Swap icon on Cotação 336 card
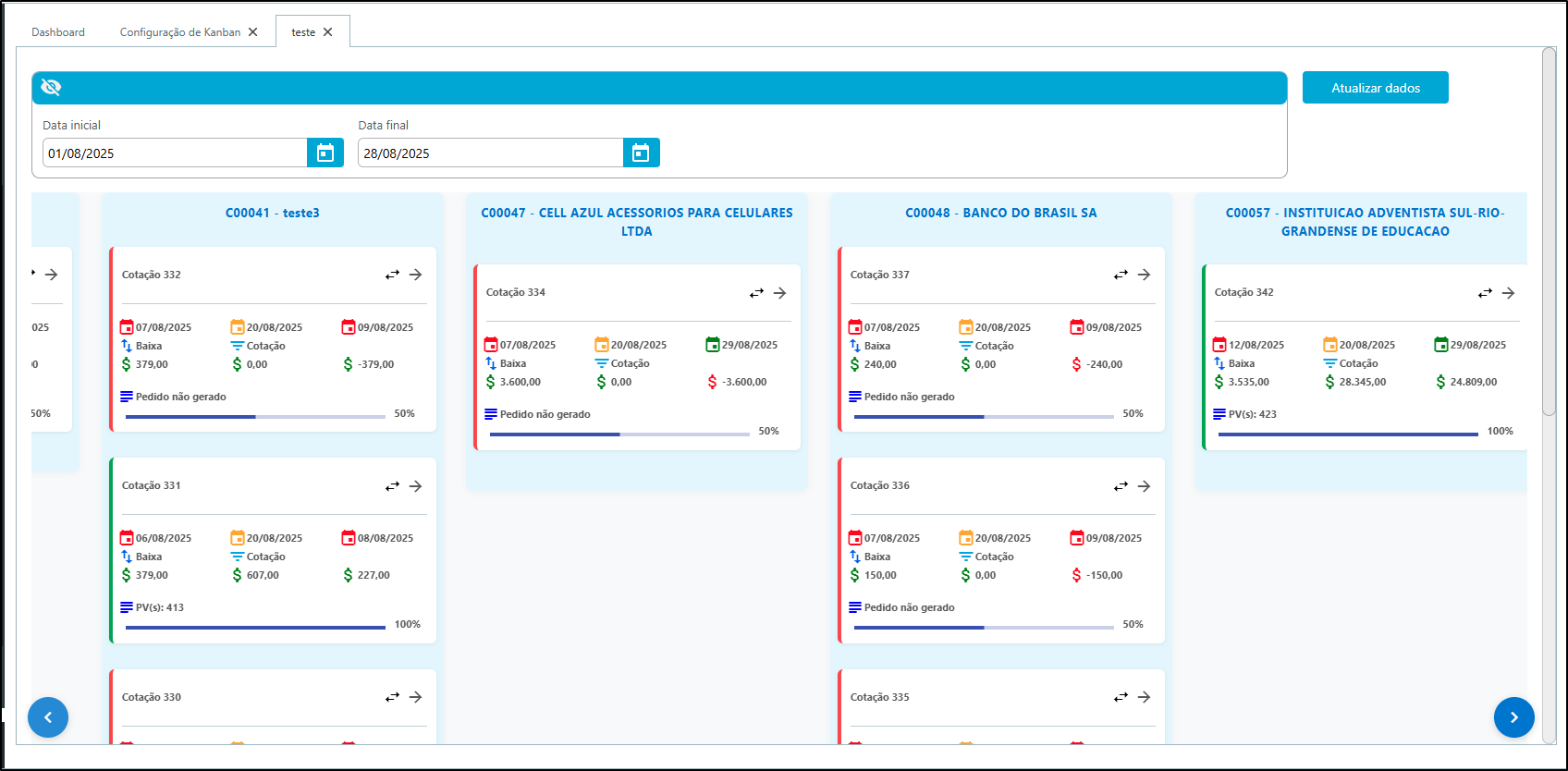 [x=1121, y=486]
